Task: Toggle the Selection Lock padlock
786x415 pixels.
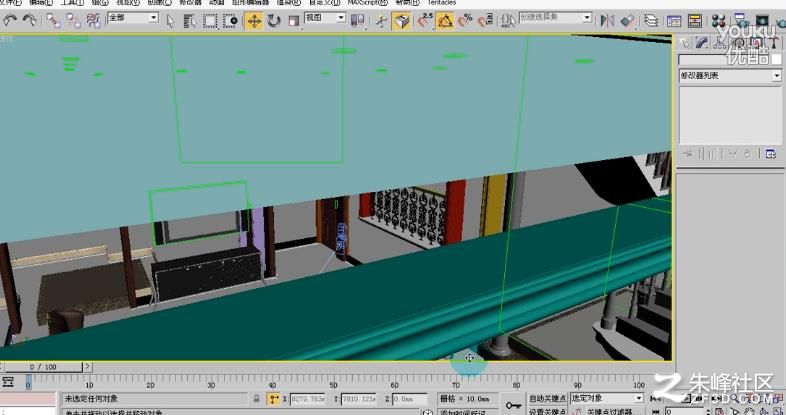Action: pyautogui.click(x=257, y=399)
